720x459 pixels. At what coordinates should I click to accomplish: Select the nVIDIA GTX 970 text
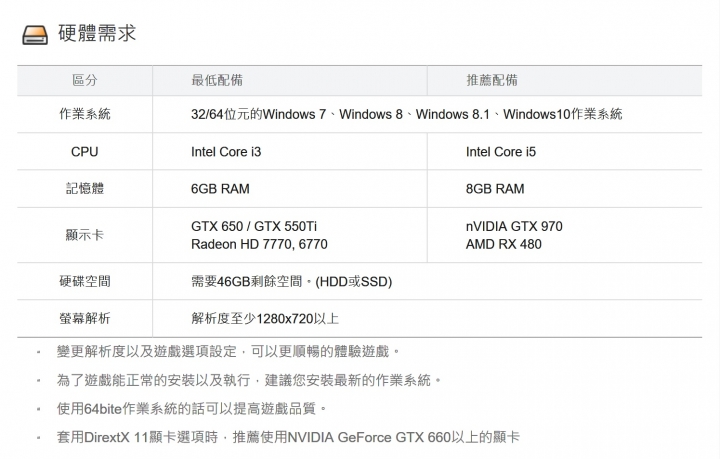coord(514,226)
